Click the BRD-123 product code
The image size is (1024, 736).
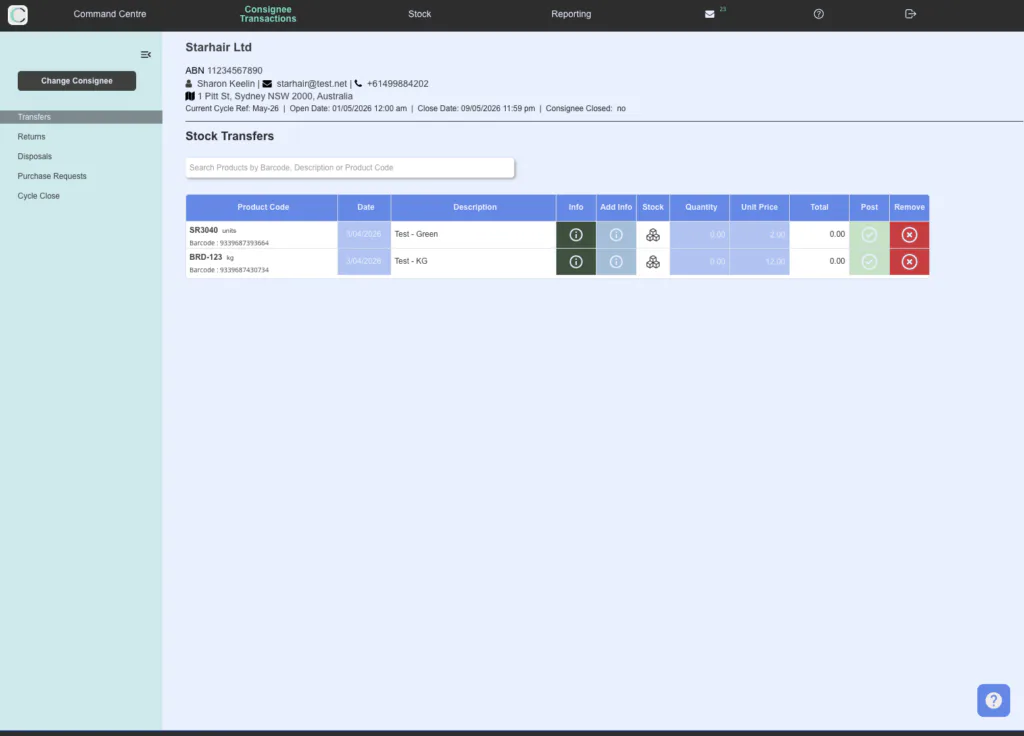[206, 257]
